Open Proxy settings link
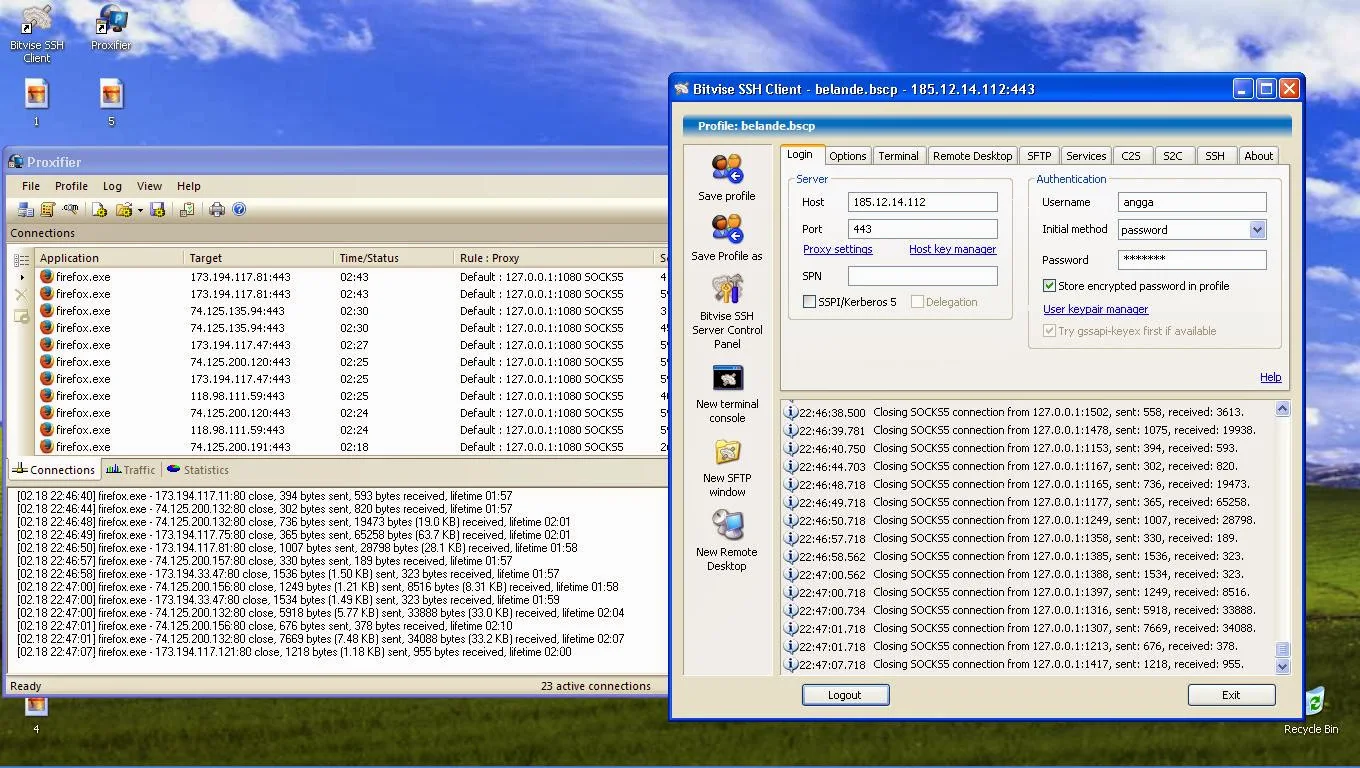The image size is (1360, 768). coord(837,249)
